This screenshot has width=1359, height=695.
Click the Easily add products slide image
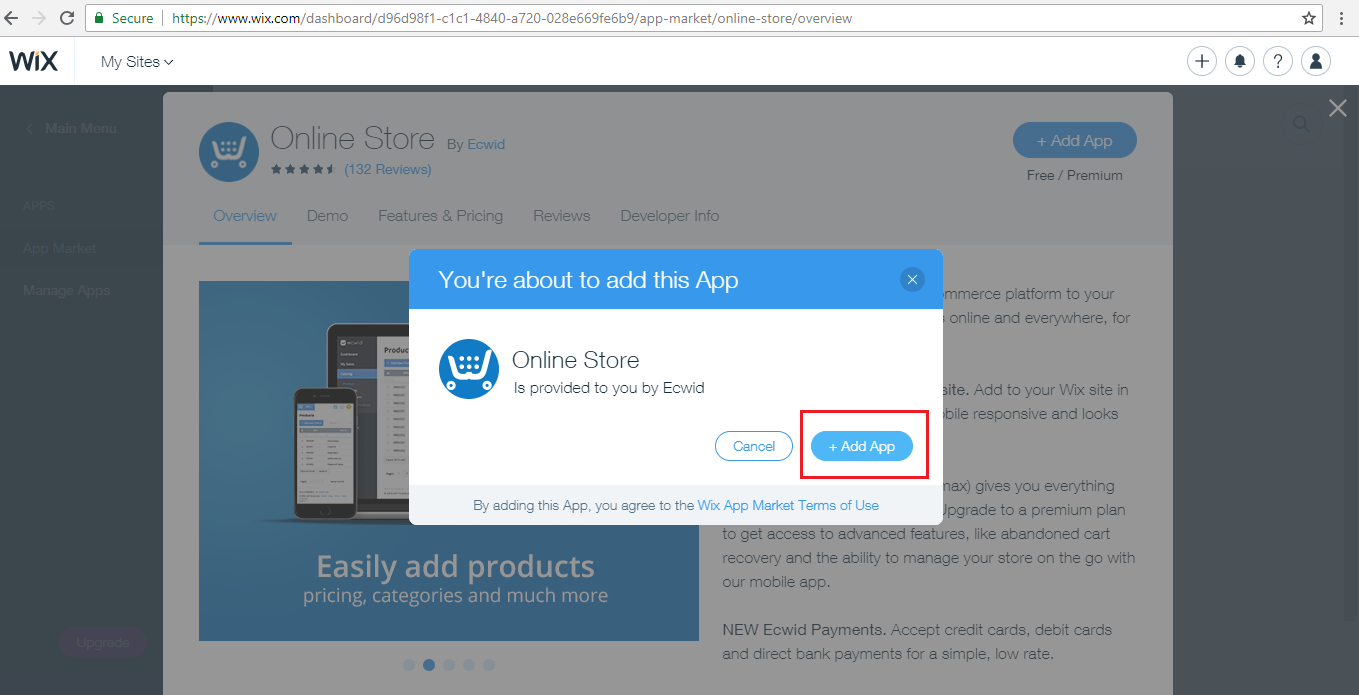pos(449,461)
